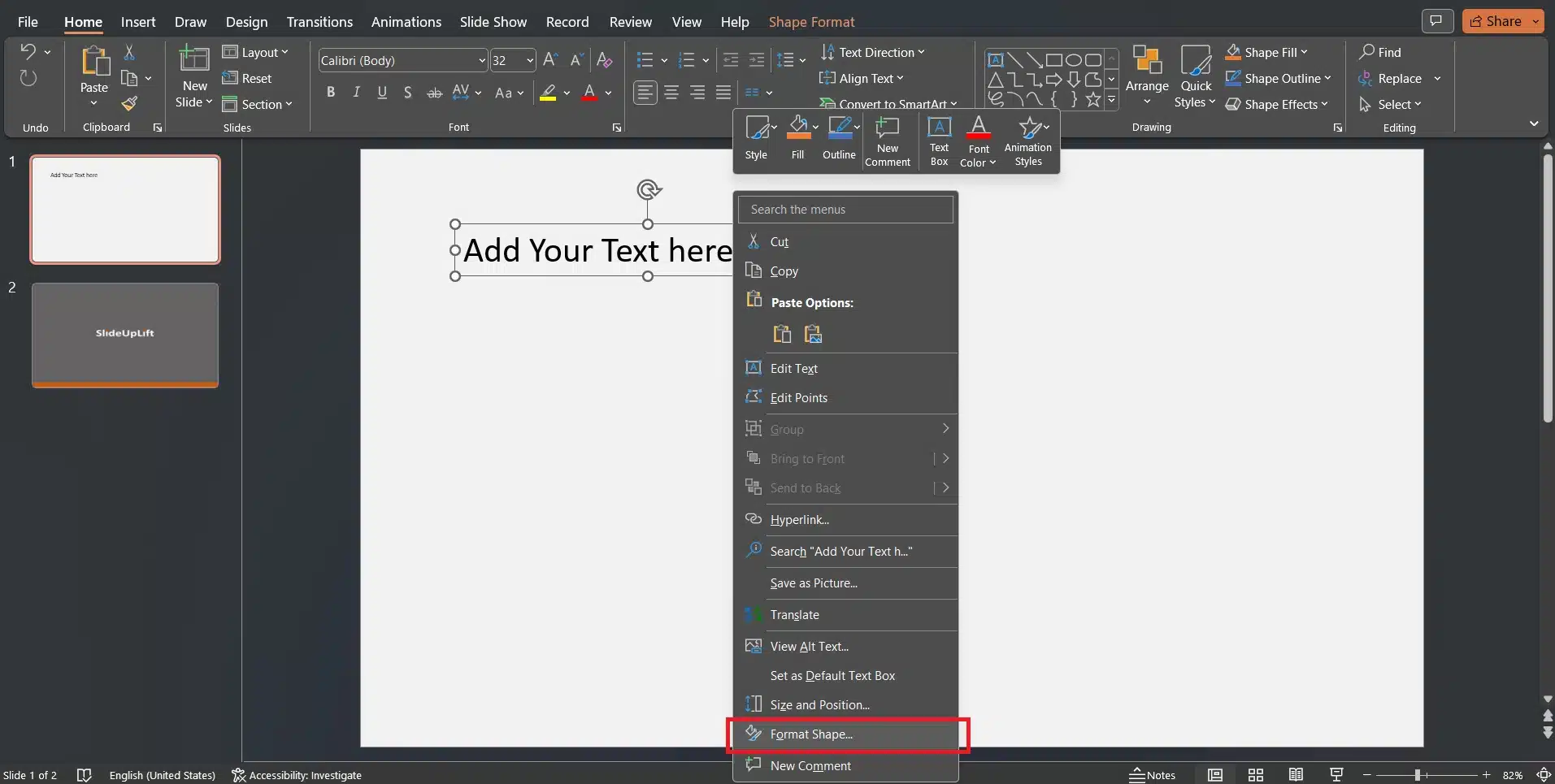The height and width of the screenshot is (784, 1555).
Task: Toggle Underline text formatting
Action: [x=382, y=93]
